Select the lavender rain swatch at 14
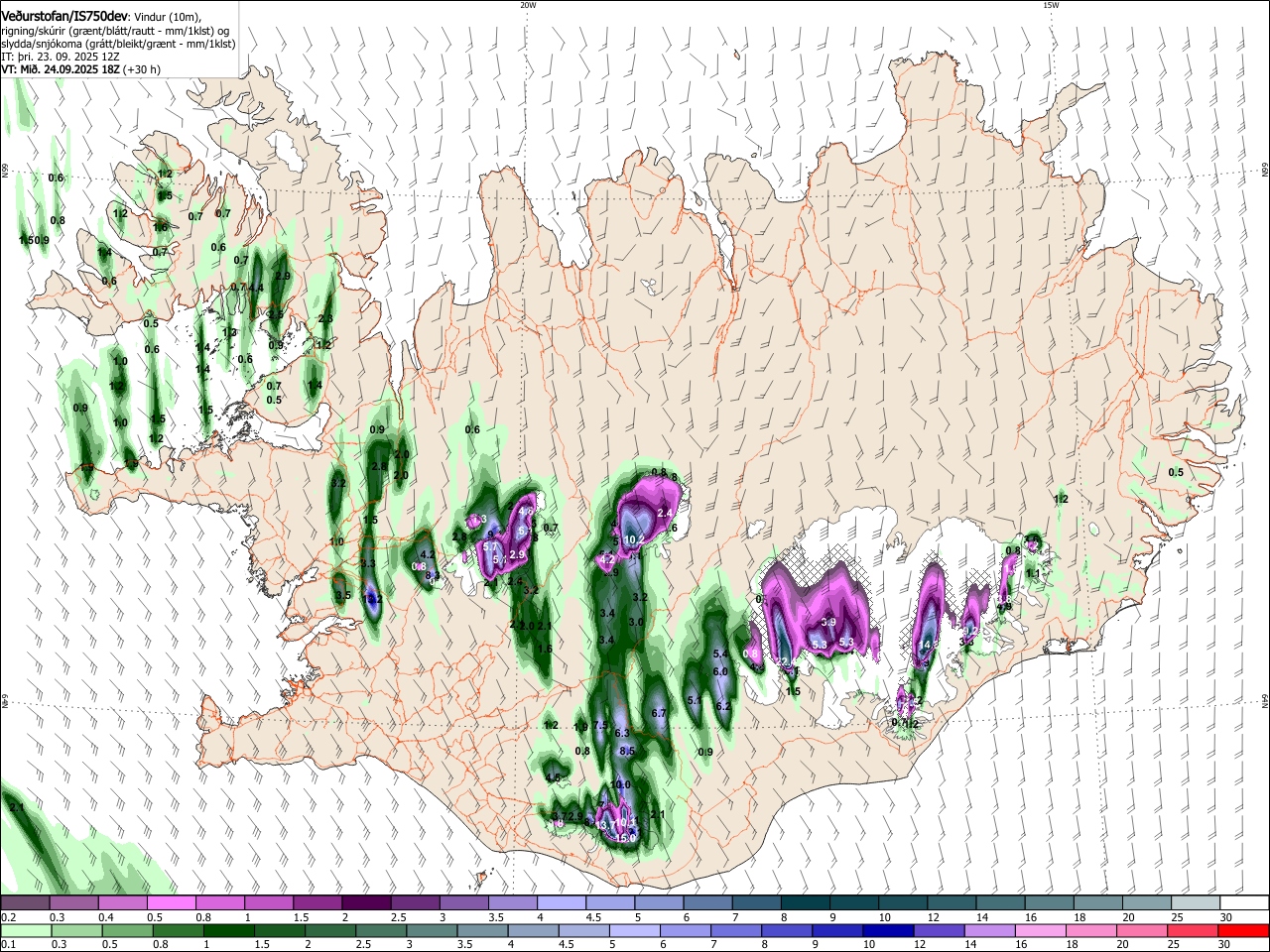1270x952 pixels. 990,930
